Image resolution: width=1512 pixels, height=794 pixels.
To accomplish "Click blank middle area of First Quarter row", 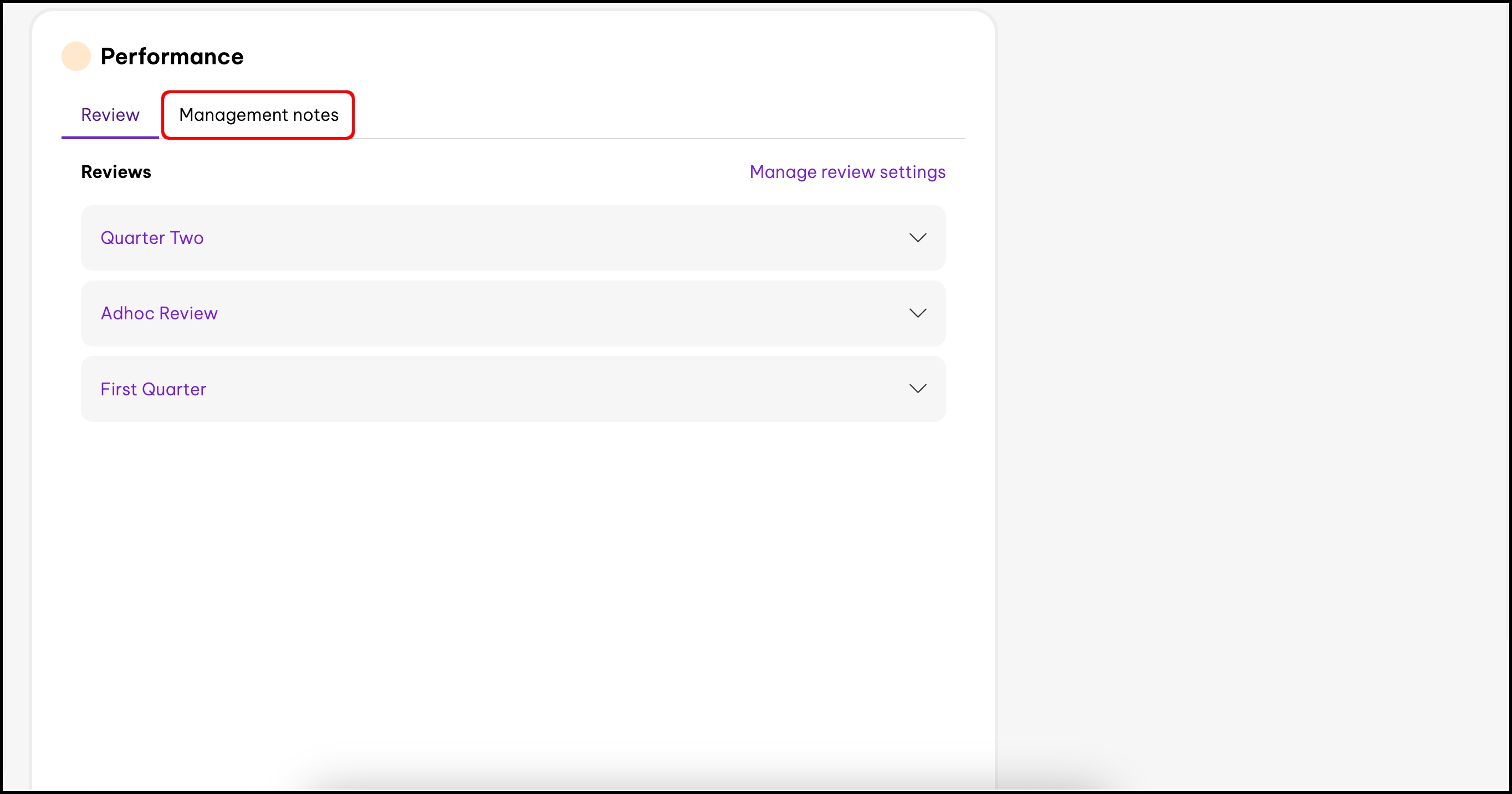I will point(513,389).
